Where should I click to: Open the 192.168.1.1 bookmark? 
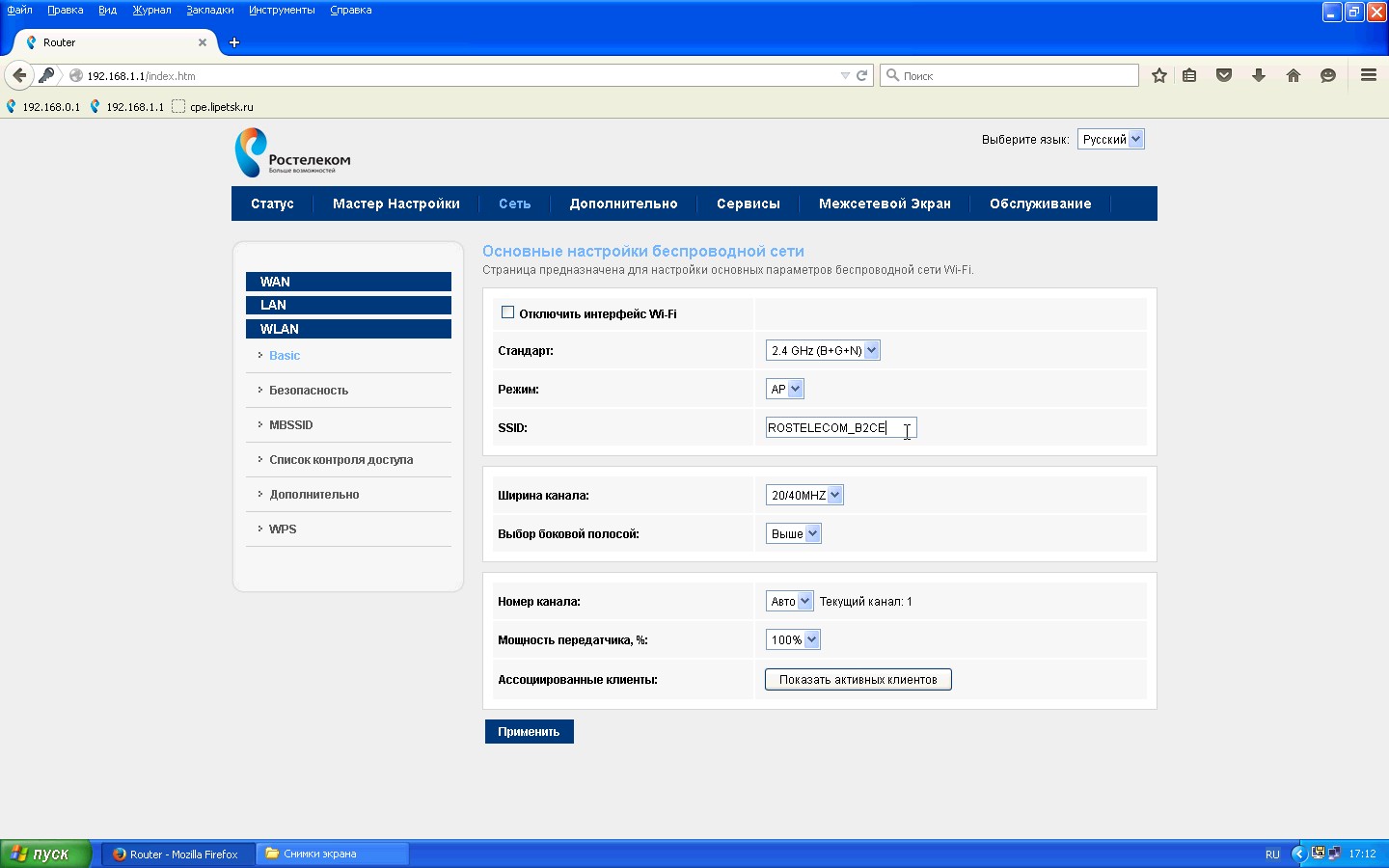[127, 107]
